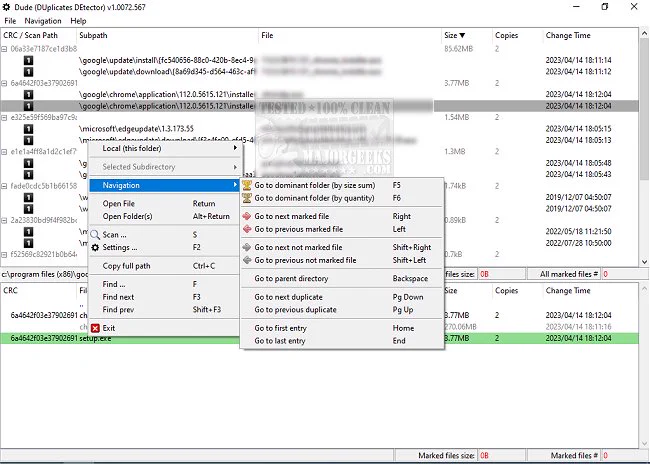Expand the Selected Subdirectory submenu

point(164,167)
